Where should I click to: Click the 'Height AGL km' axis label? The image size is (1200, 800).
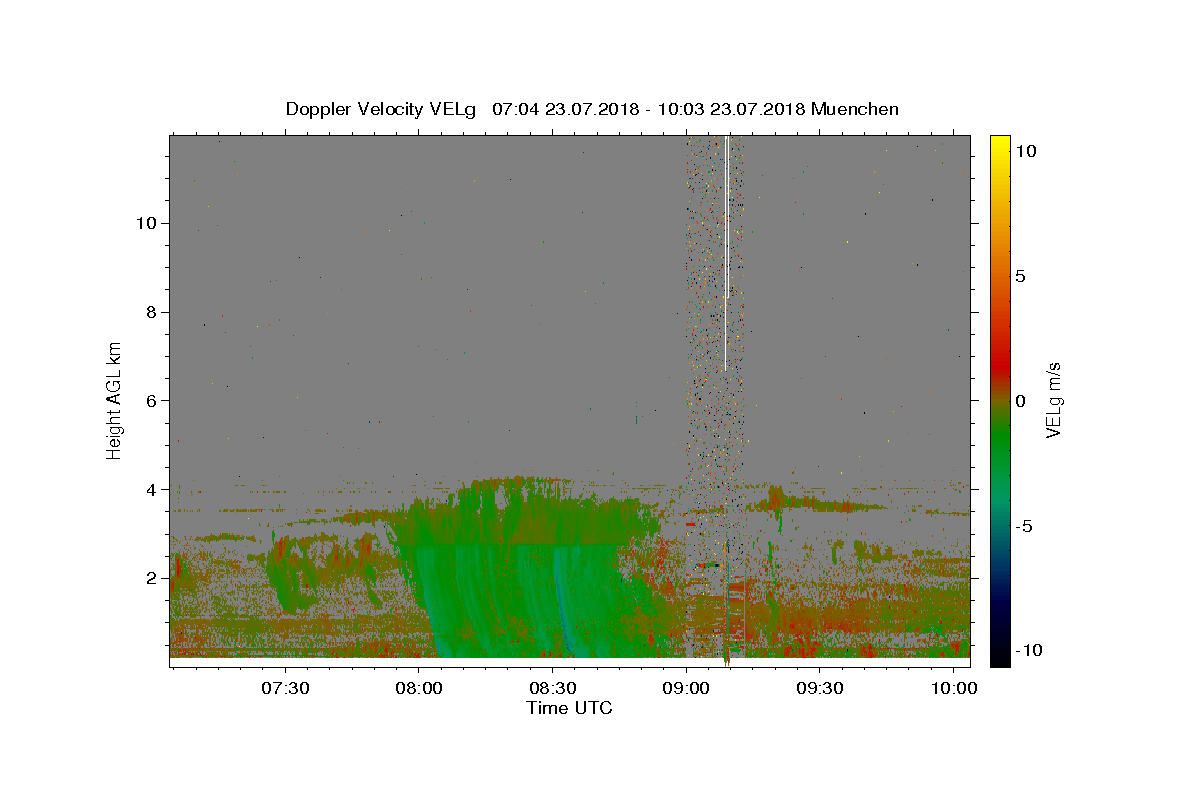(114, 400)
